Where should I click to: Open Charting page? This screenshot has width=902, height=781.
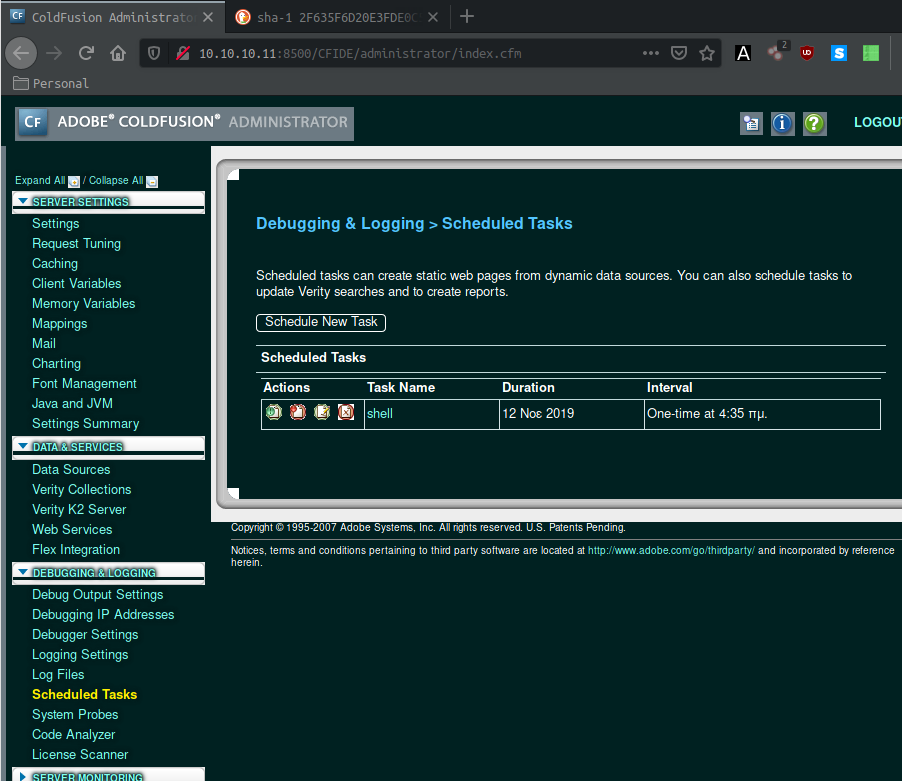click(x=56, y=363)
